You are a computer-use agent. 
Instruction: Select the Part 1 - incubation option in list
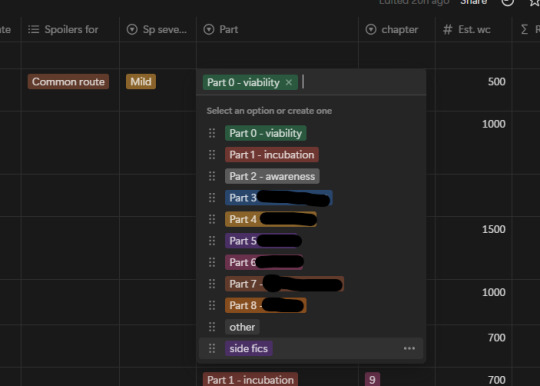(272, 155)
